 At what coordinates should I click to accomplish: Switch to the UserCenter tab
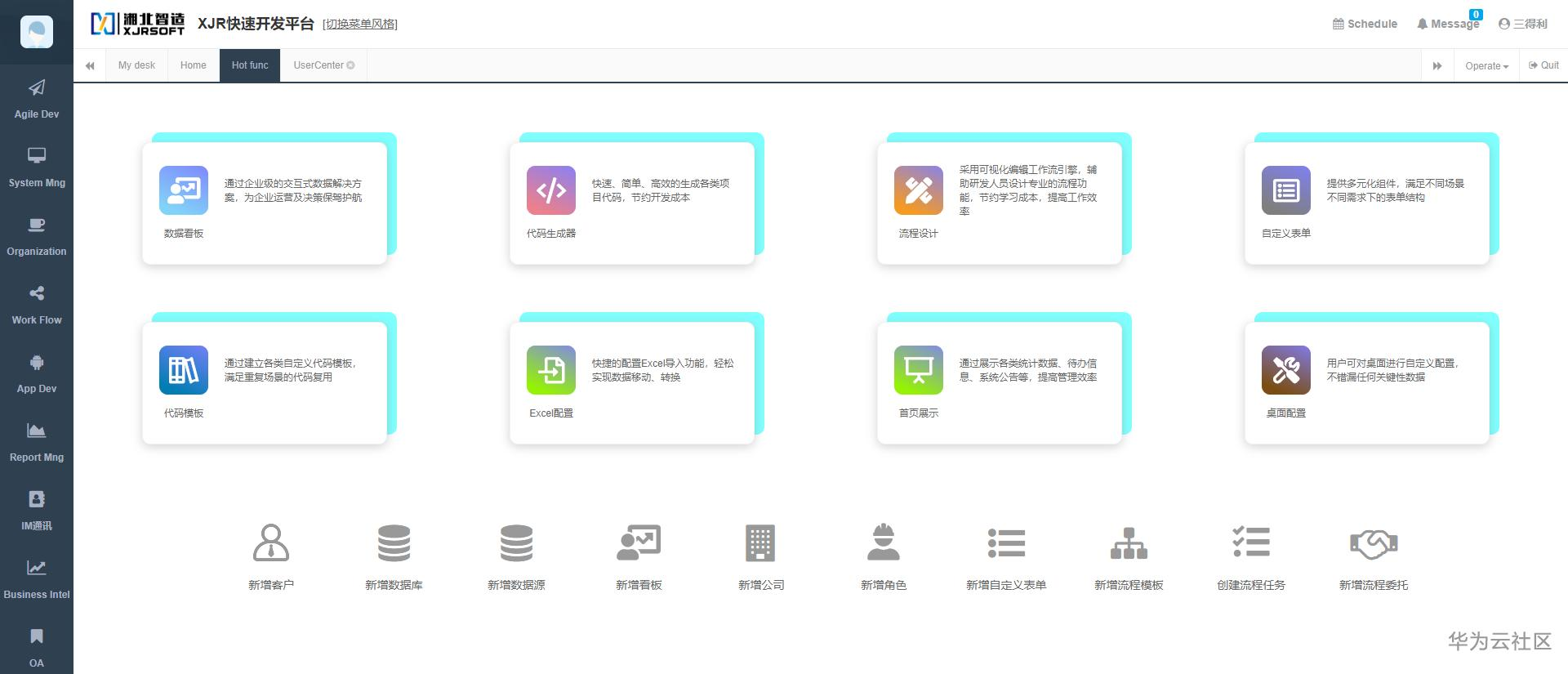pos(318,65)
